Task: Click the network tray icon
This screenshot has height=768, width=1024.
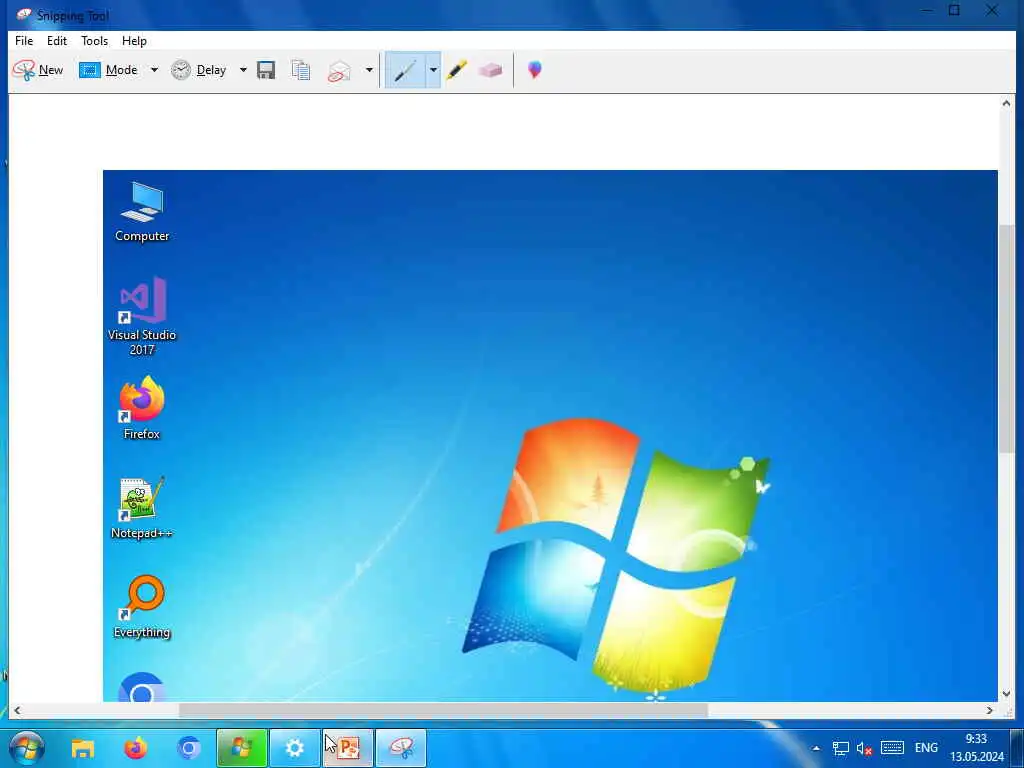Action: point(840,748)
